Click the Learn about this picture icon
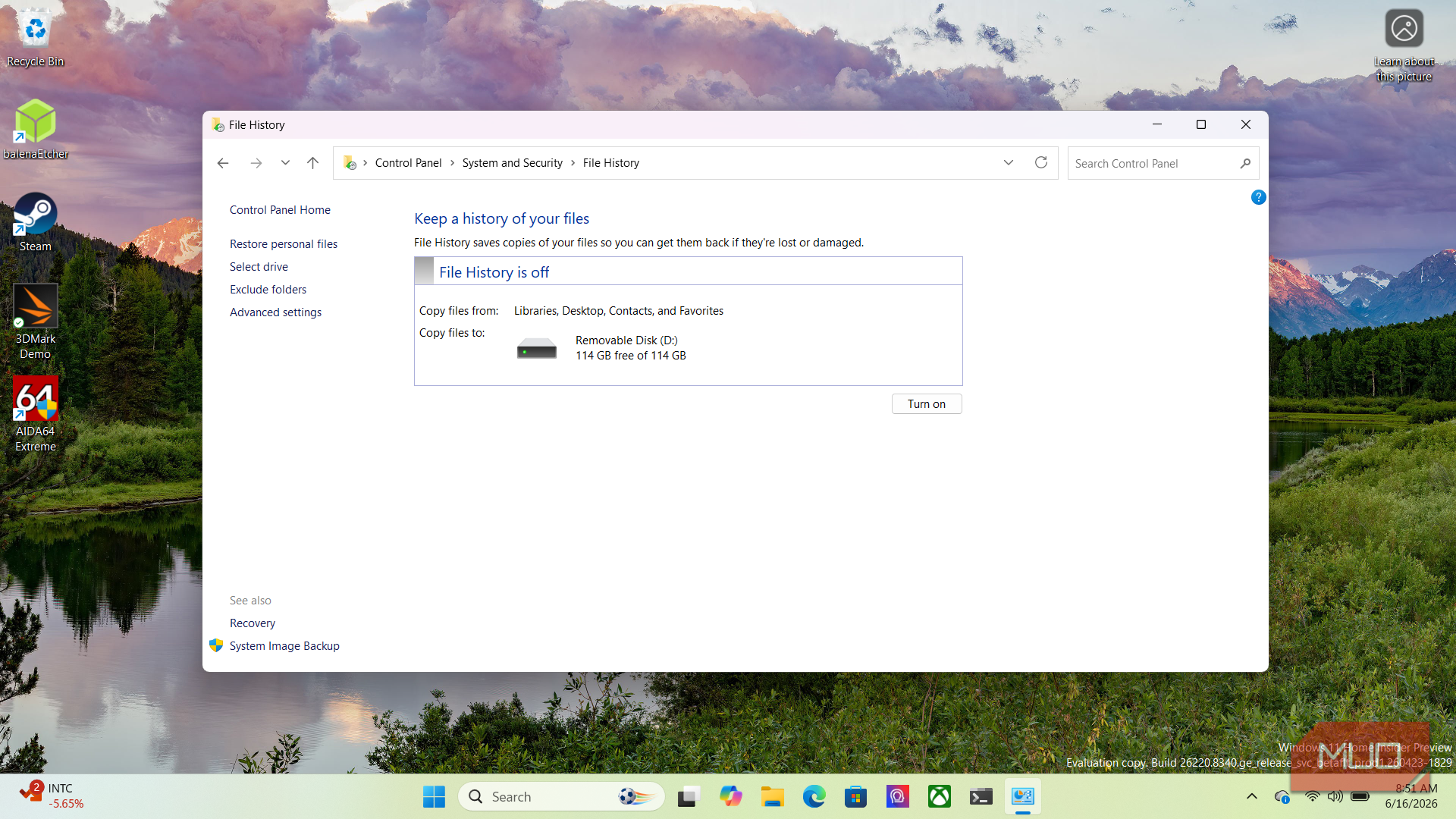Image resolution: width=1456 pixels, height=819 pixels. pyautogui.click(x=1404, y=45)
